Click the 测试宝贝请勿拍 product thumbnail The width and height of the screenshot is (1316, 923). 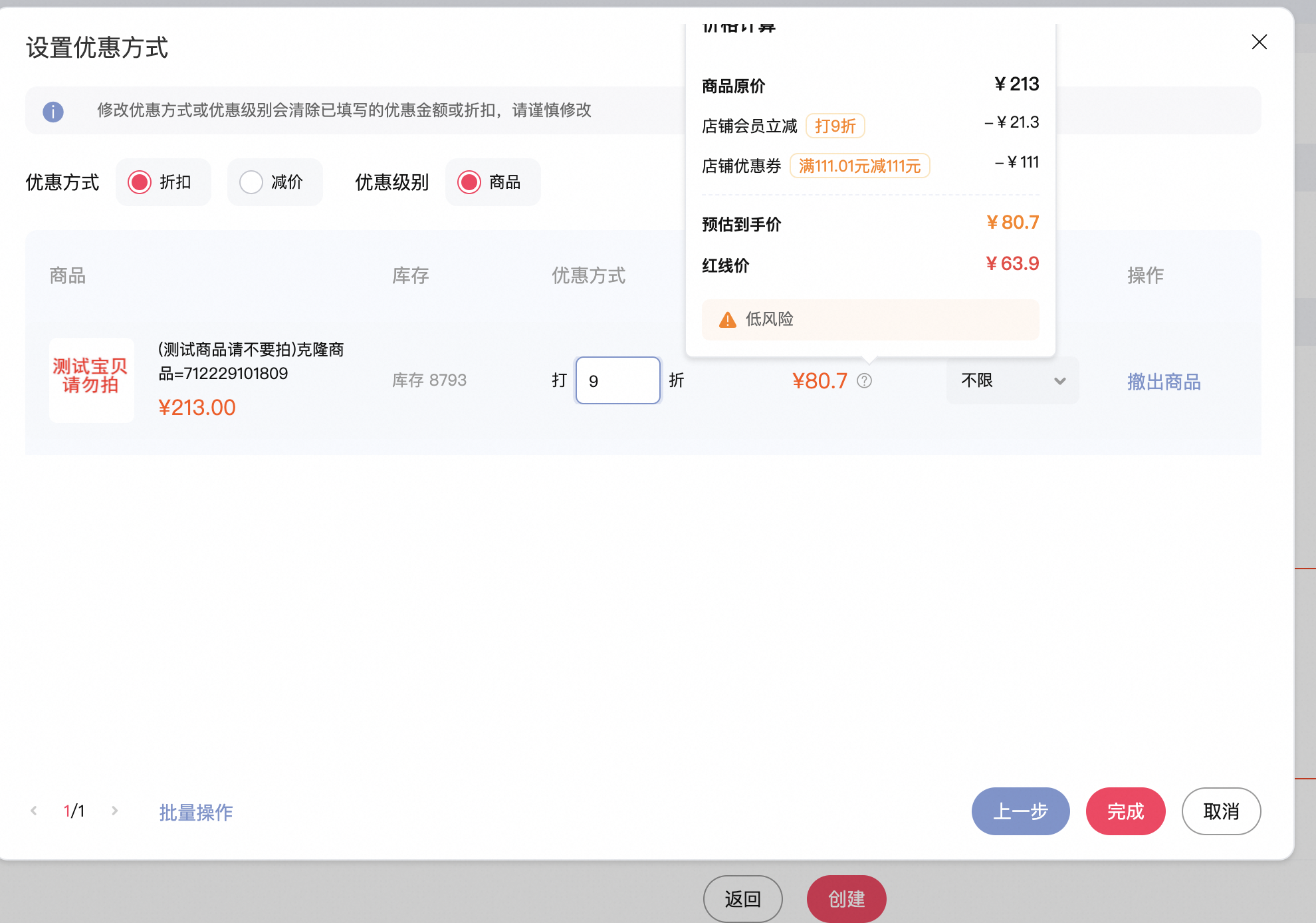pos(92,380)
